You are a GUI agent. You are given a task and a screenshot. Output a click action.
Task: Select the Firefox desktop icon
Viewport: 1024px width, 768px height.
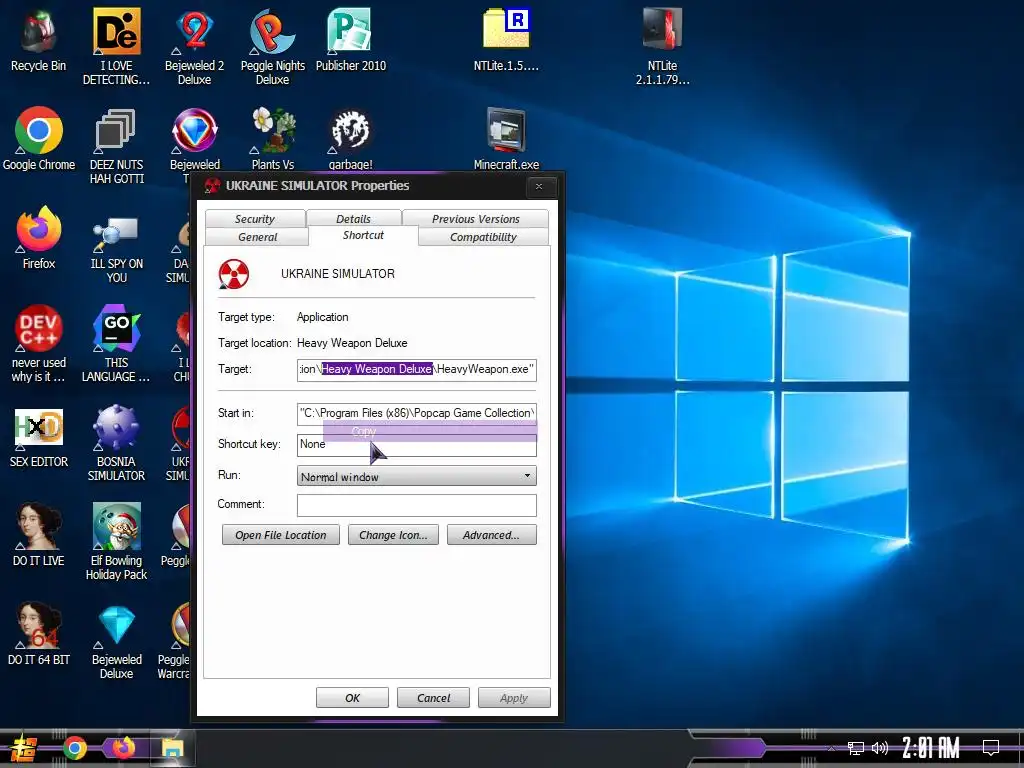pyautogui.click(x=39, y=238)
